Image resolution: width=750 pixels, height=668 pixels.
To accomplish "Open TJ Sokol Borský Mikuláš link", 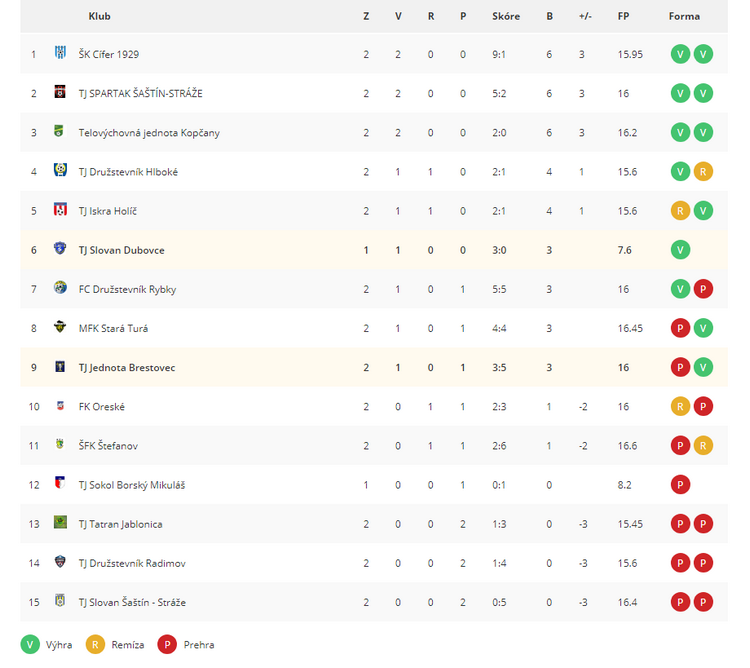I will coord(132,485).
